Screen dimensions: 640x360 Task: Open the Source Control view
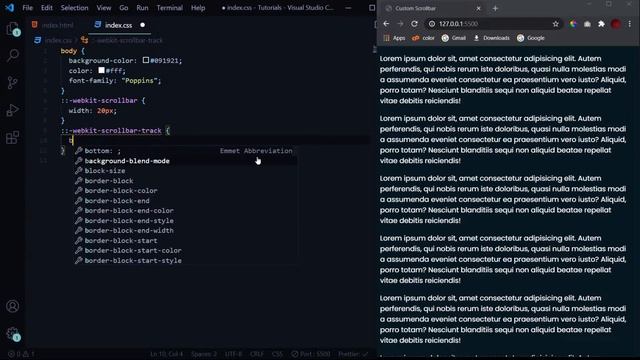tap(13, 82)
